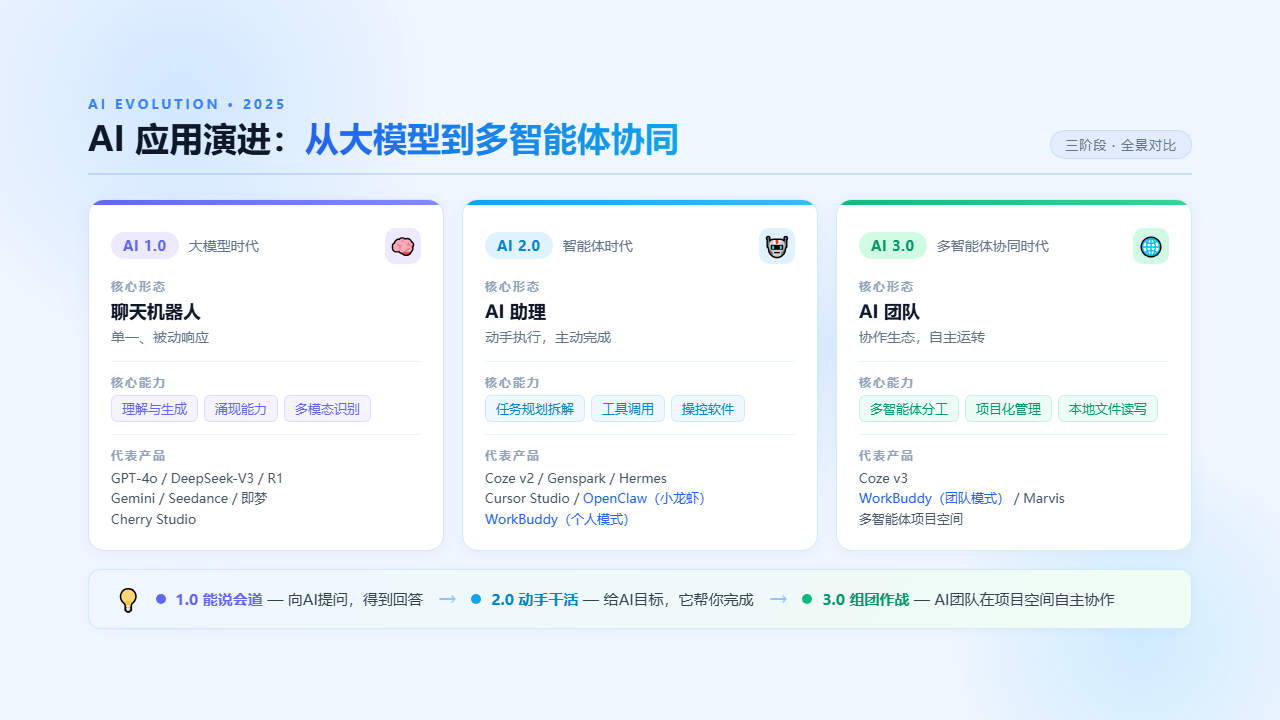Viewport: 1280px width, 720px height.
Task: Click the 3.0 组团作战 label
Action: (x=866, y=600)
